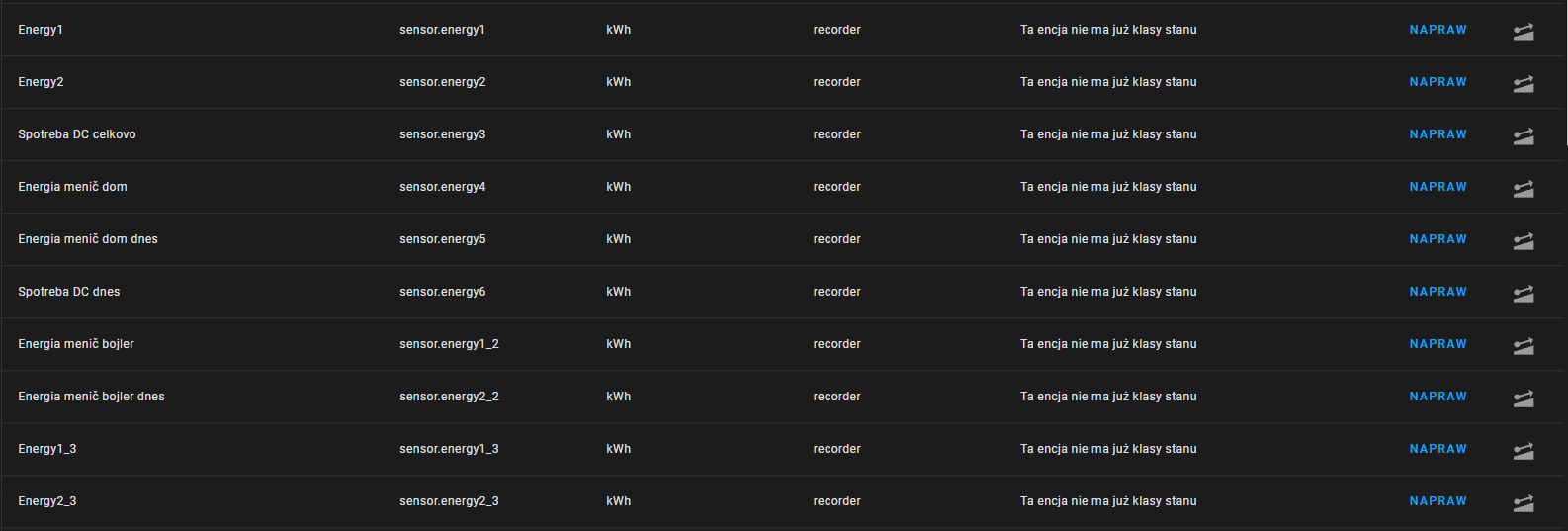Viewport: 1568px width, 531px height.
Task: Click adjust sum icon in Spotreba DC celkovo row
Action: pos(1524,136)
